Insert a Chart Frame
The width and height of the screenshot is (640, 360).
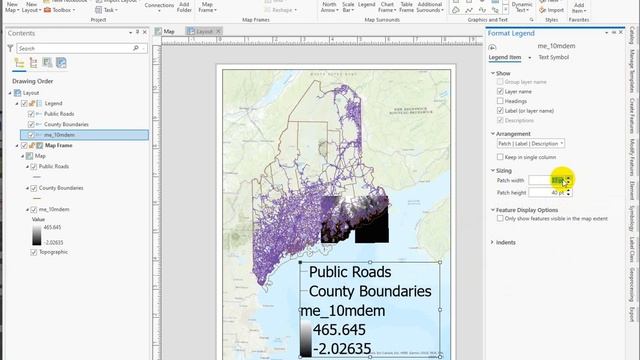coord(387,7)
